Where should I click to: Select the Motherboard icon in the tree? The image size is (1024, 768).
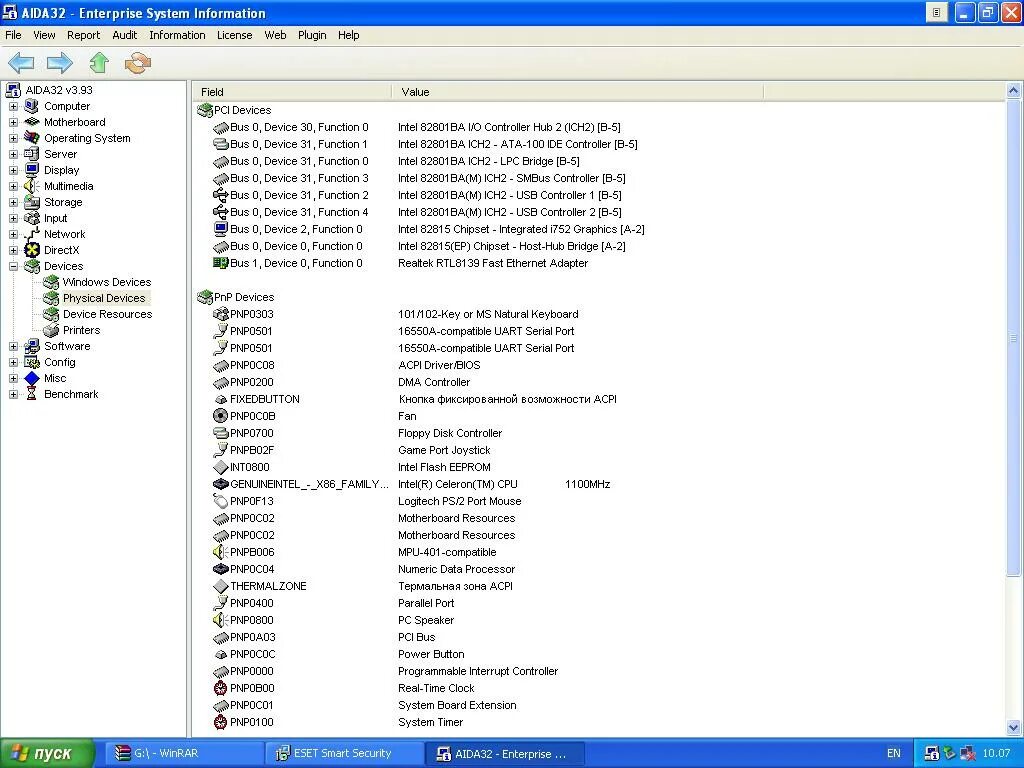click(31, 122)
